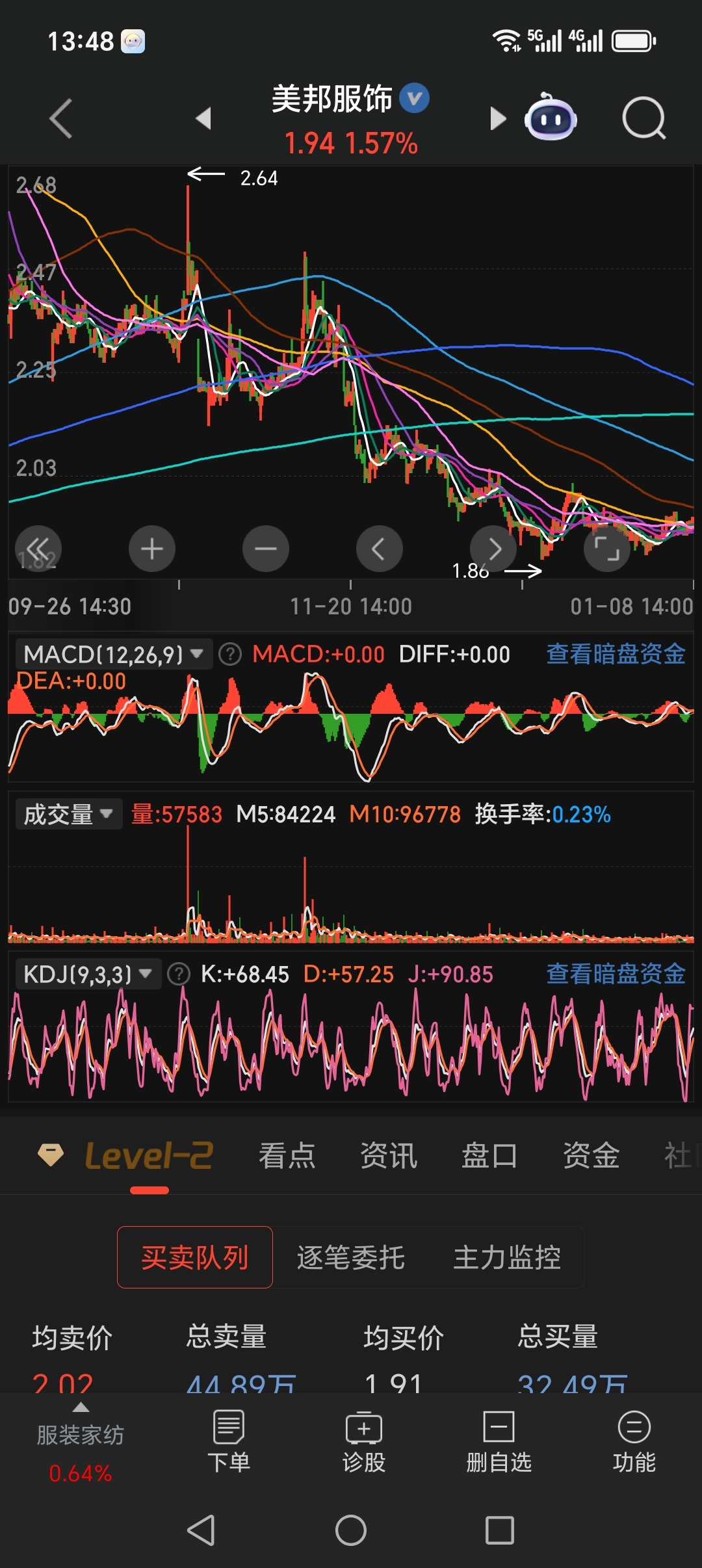
Task: Zoom in chart with plus button
Action: [152, 549]
